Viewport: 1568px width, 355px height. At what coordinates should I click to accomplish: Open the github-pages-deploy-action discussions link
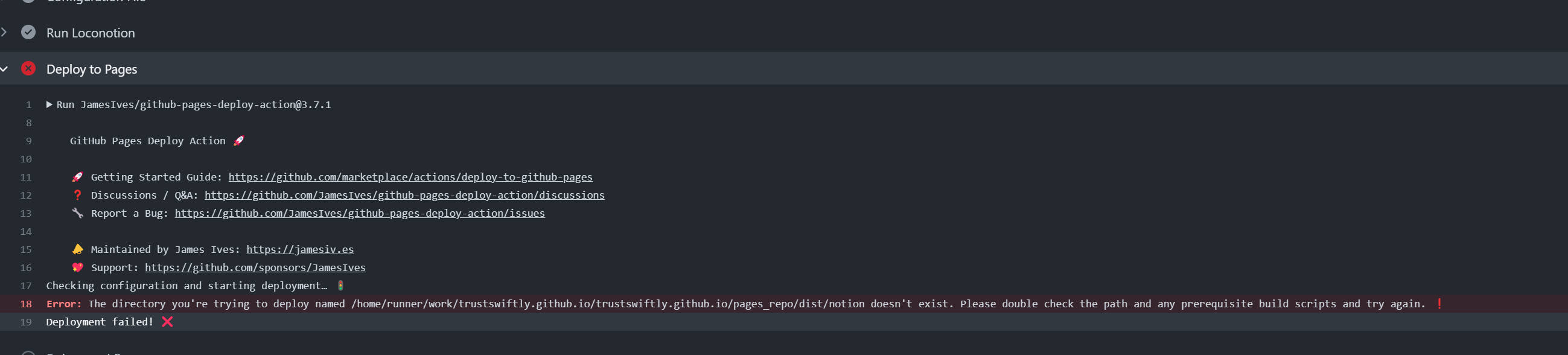[406, 195]
